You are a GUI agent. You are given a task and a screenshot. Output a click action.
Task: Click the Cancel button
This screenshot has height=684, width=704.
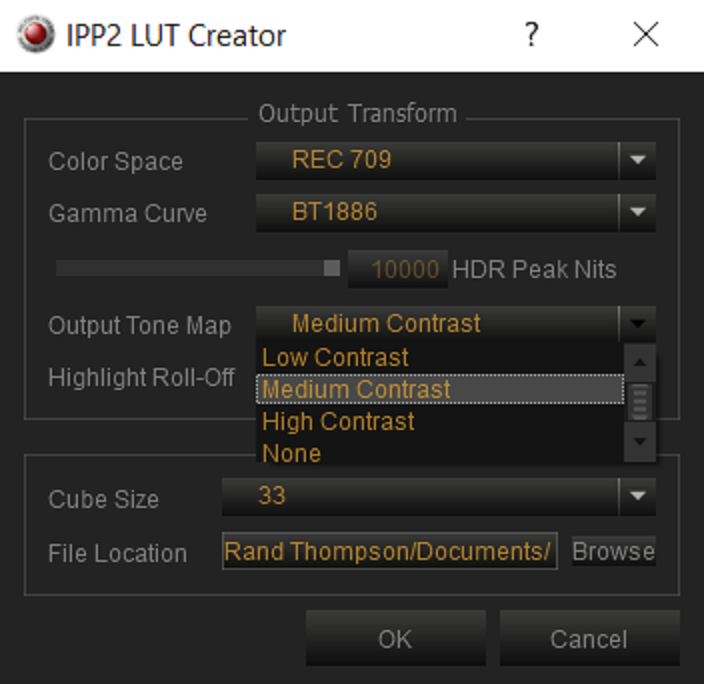590,638
